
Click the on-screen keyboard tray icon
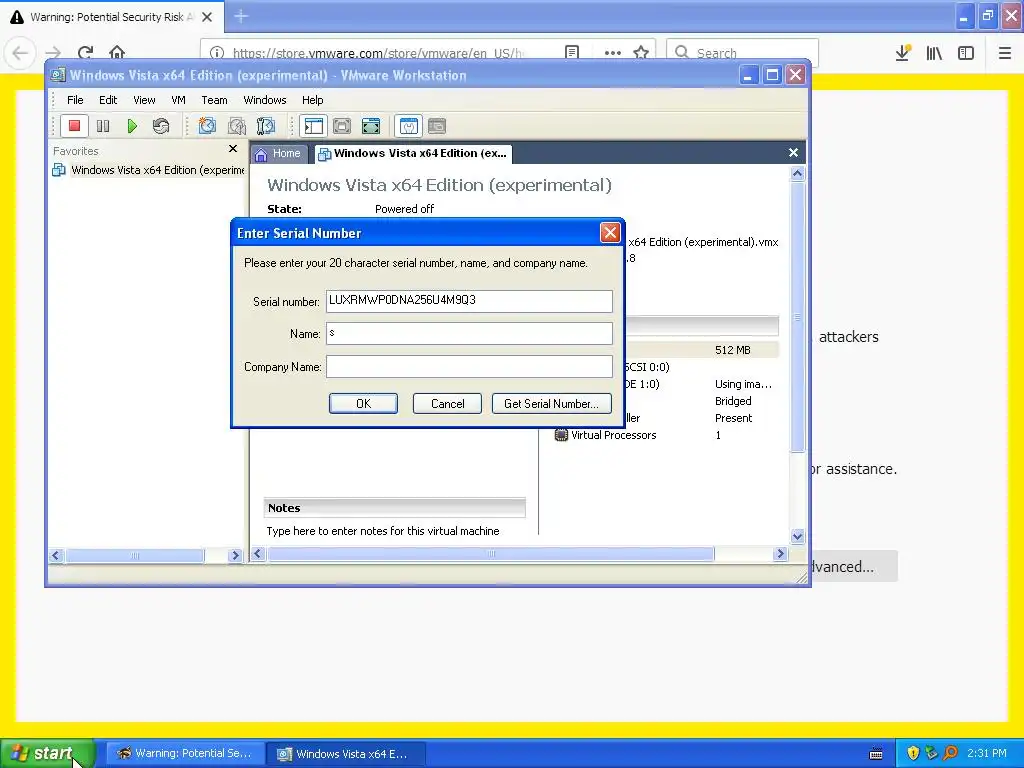(x=876, y=754)
